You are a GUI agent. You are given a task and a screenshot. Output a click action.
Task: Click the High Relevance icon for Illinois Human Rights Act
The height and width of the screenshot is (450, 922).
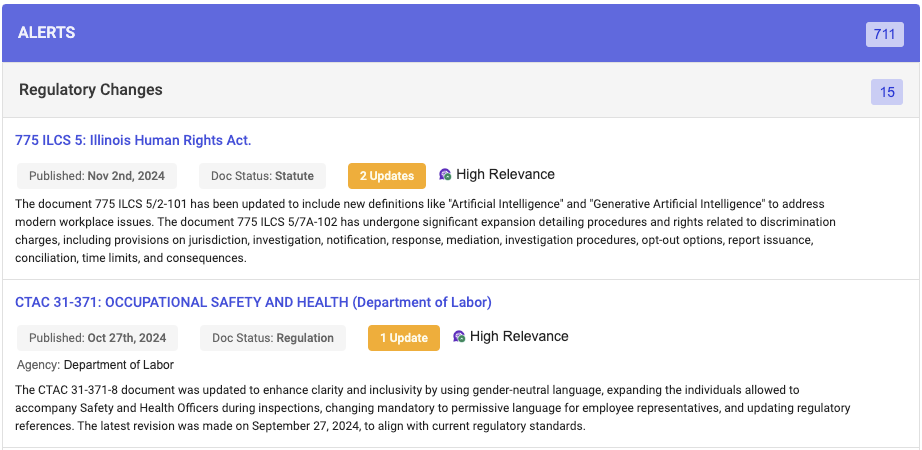[445, 175]
